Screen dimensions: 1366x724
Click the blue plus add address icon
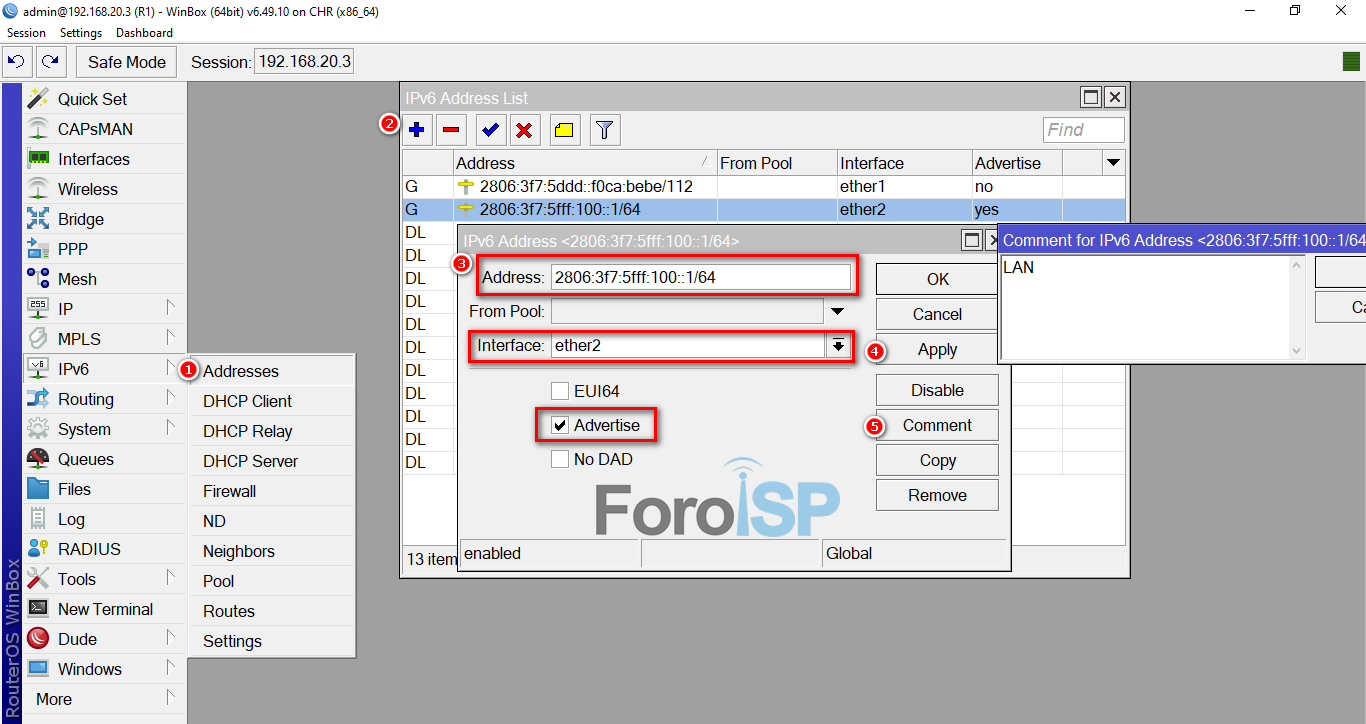point(418,129)
